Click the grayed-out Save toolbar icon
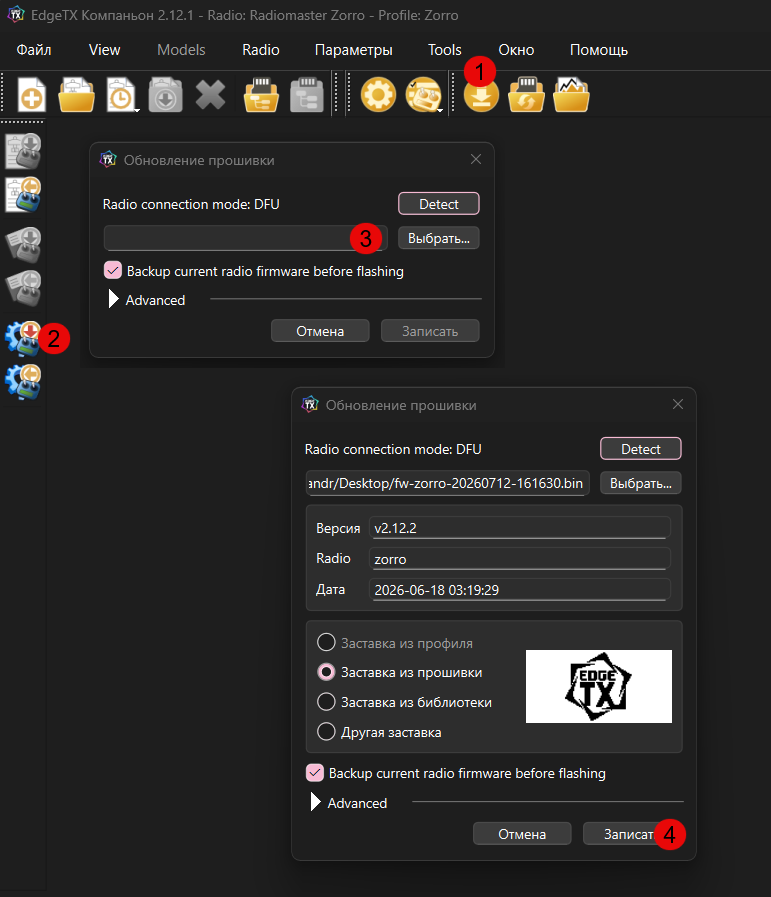 (x=165, y=94)
